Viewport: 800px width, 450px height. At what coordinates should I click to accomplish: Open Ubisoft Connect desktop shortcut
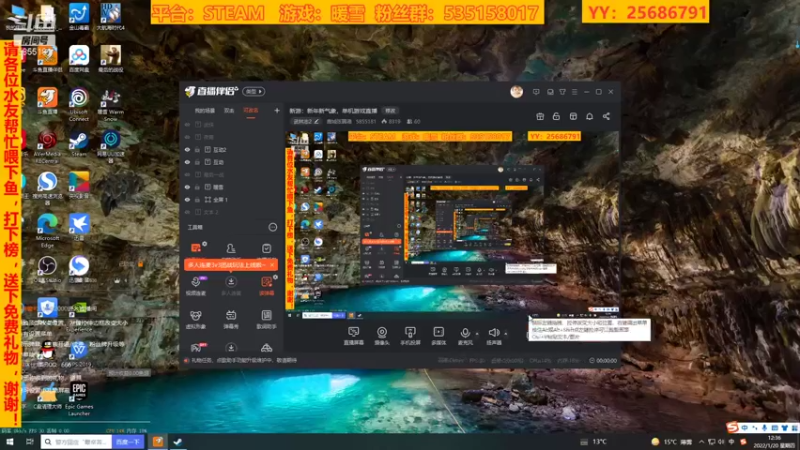click(79, 104)
